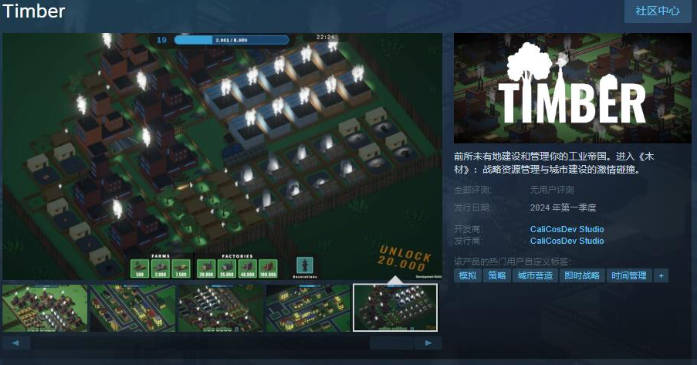Click the TIMBER header capsule image
The height and width of the screenshot is (365, 697).
click(573, 88)
